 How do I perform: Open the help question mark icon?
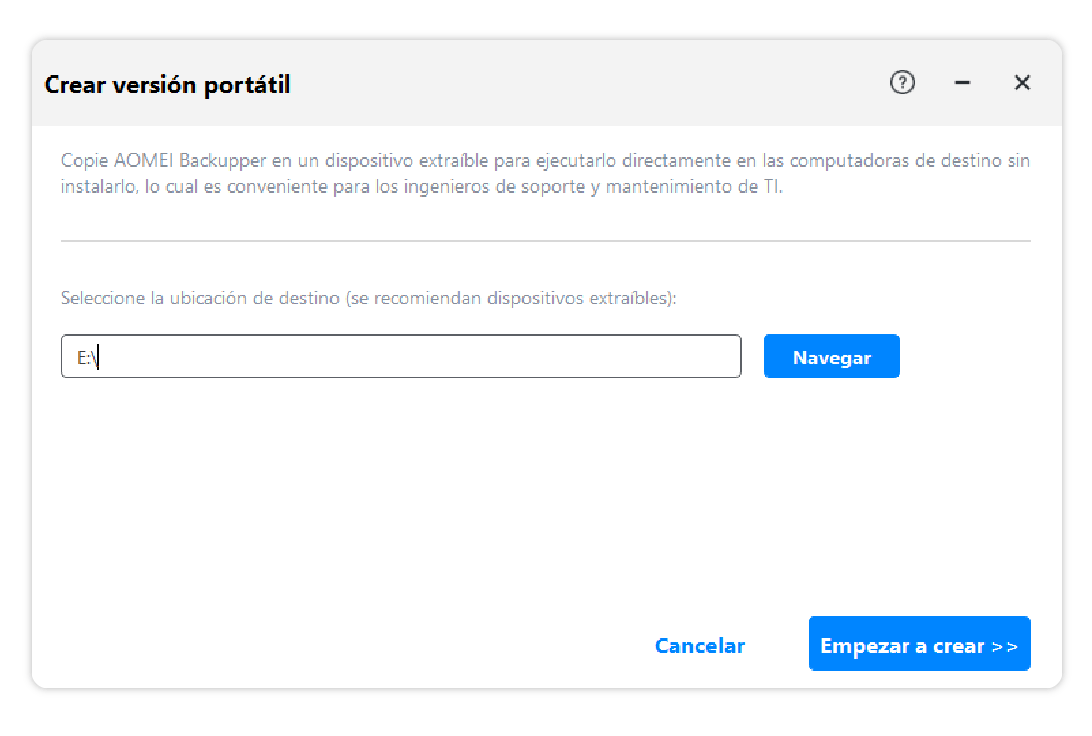click(x=902, y=83)
